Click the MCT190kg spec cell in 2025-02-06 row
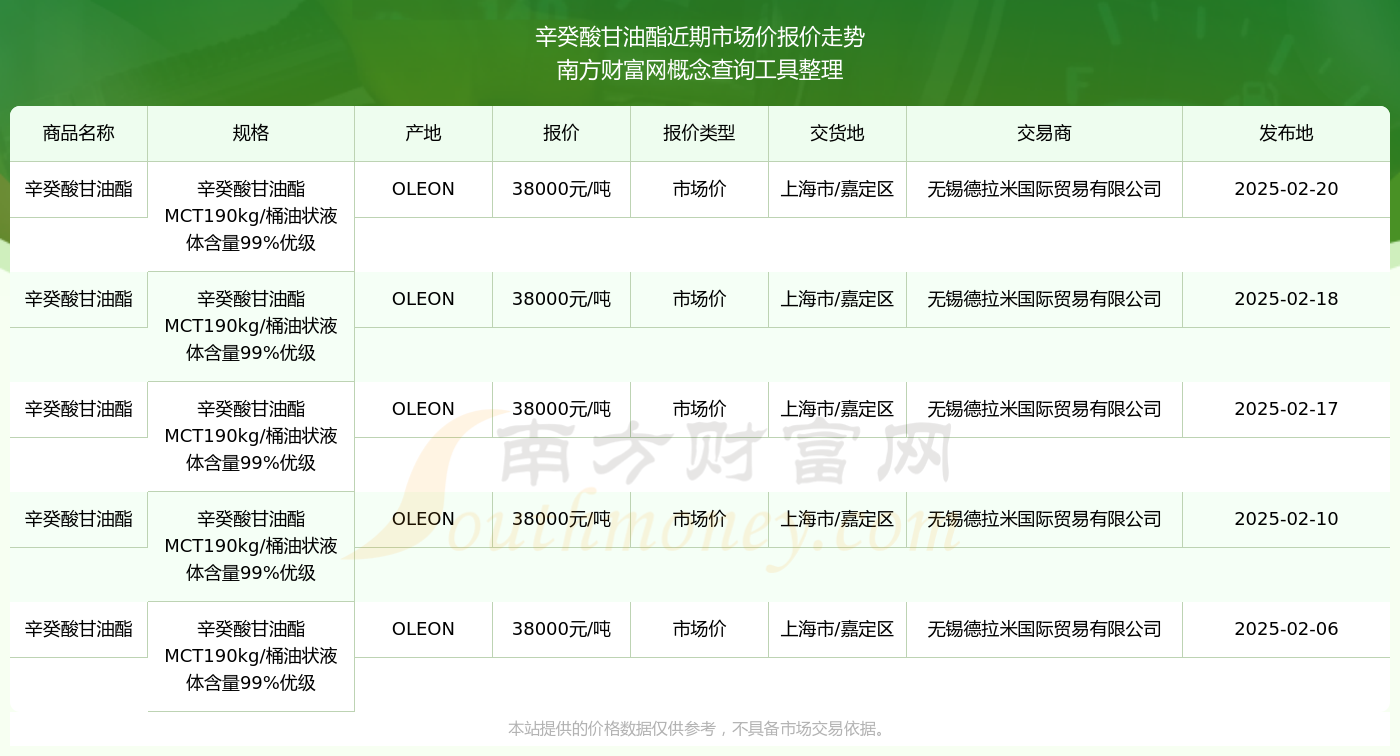1400x756 pixels. 251,656
